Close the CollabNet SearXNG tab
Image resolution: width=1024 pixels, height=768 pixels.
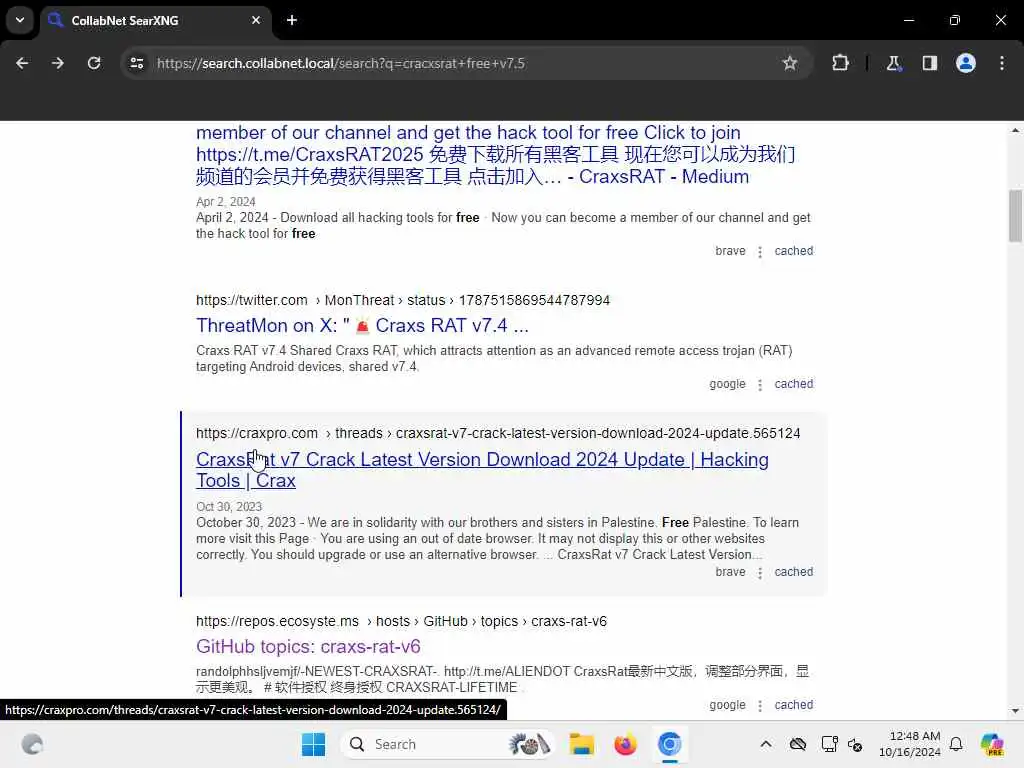[256, 20]
